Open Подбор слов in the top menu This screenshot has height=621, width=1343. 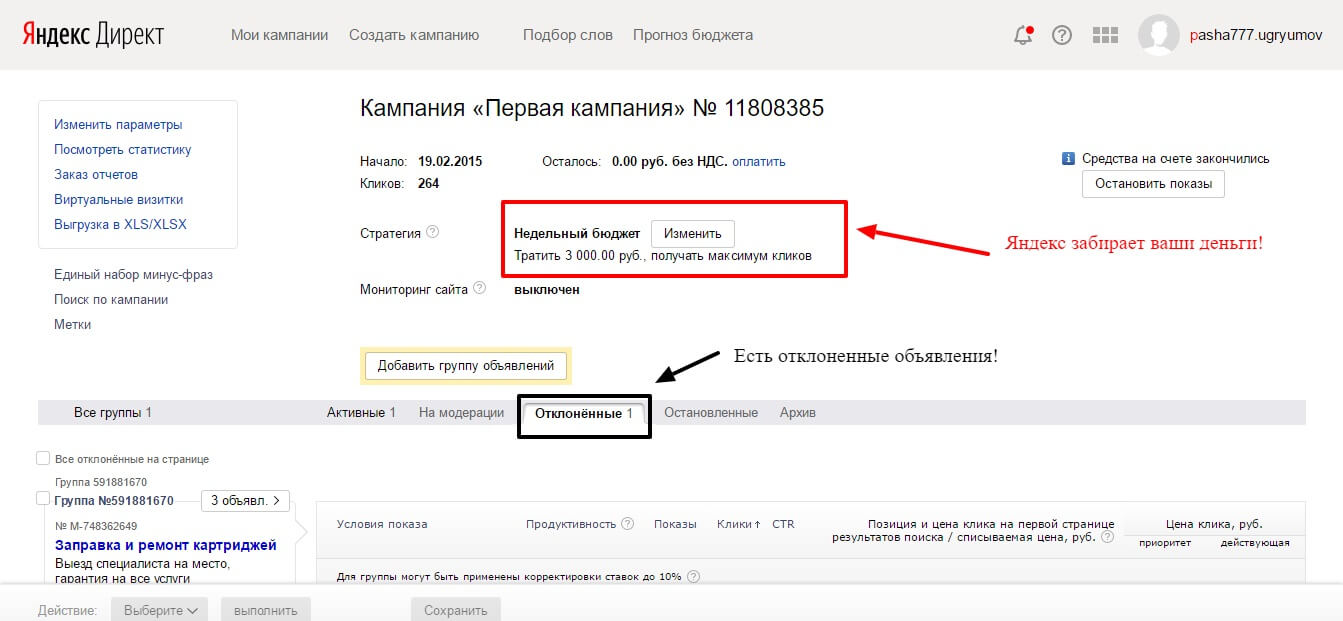point(568,35)
